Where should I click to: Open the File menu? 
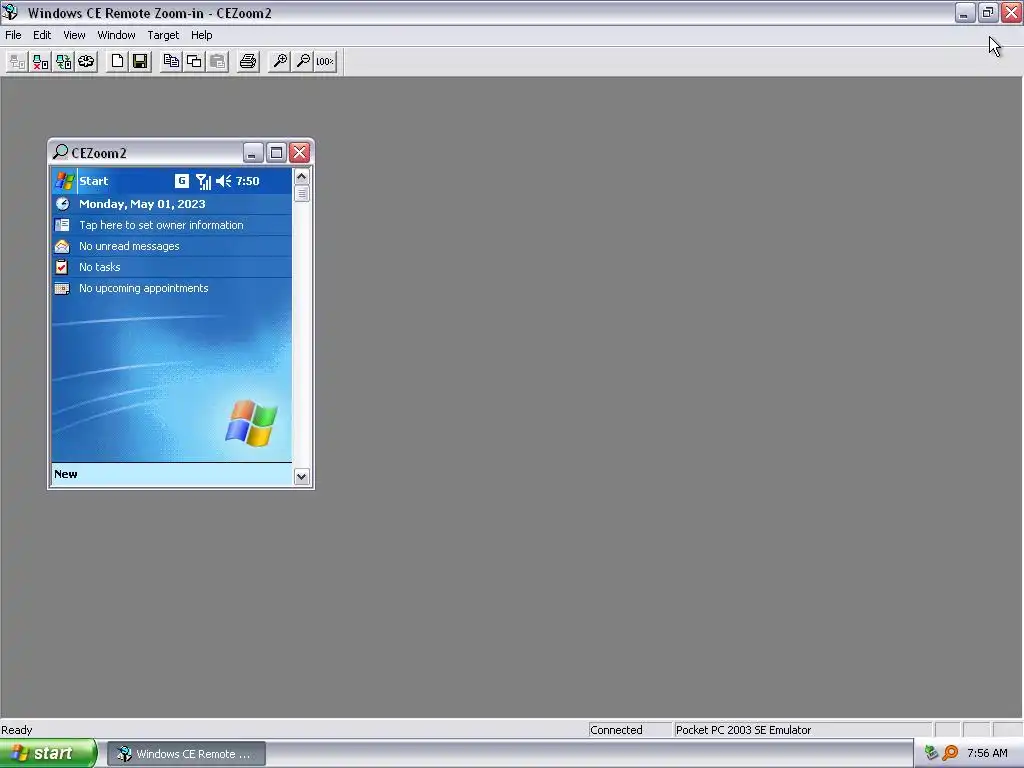(13, 35)
